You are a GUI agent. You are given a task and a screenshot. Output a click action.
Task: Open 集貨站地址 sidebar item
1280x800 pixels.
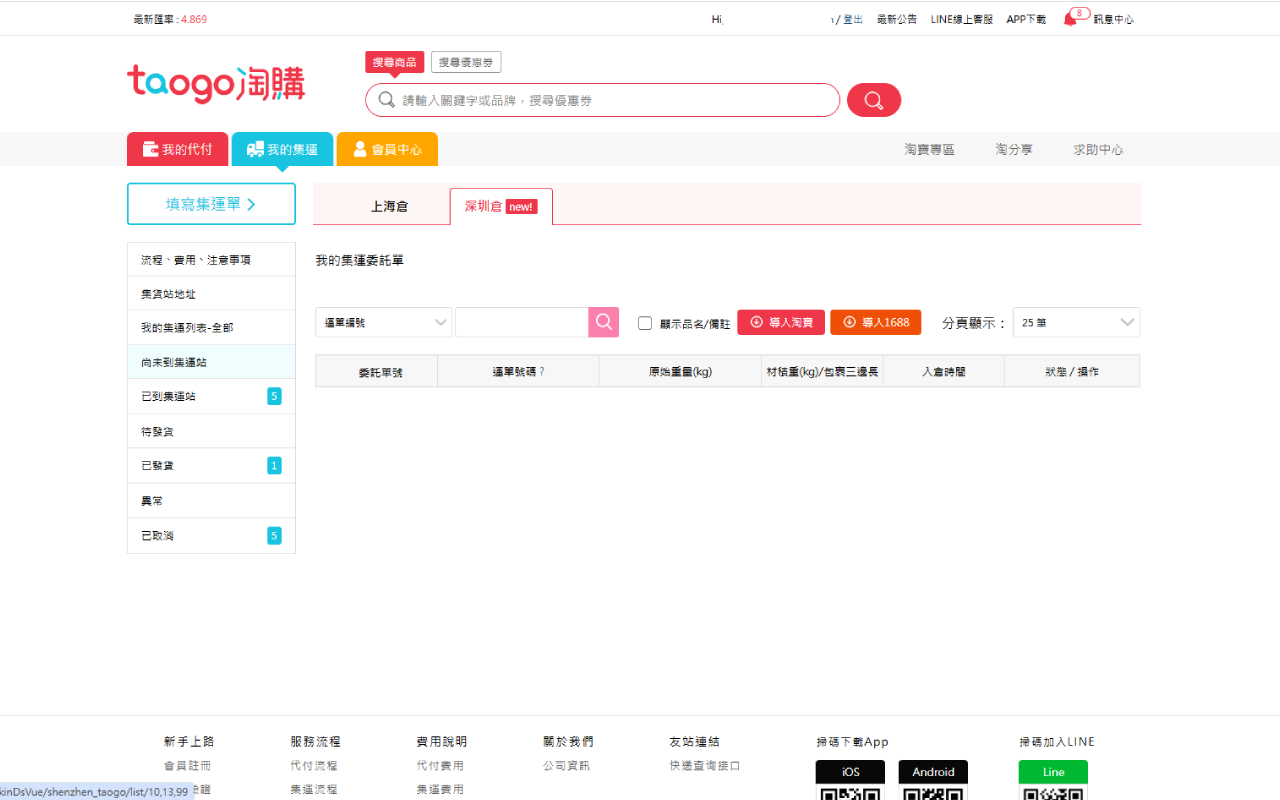[211, 294]
